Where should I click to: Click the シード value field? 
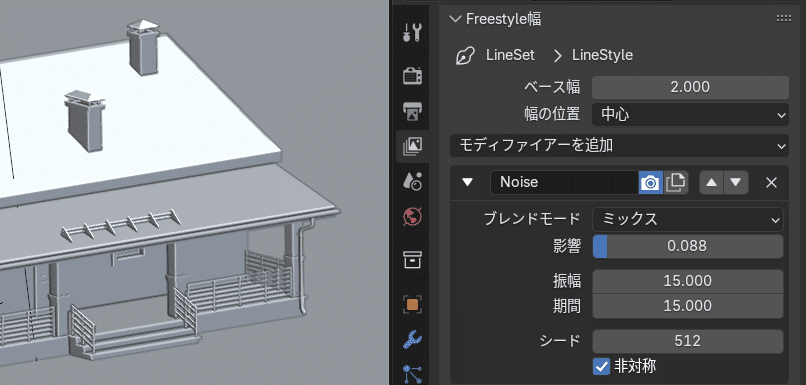pyautogui.click(x=688, y=340)
